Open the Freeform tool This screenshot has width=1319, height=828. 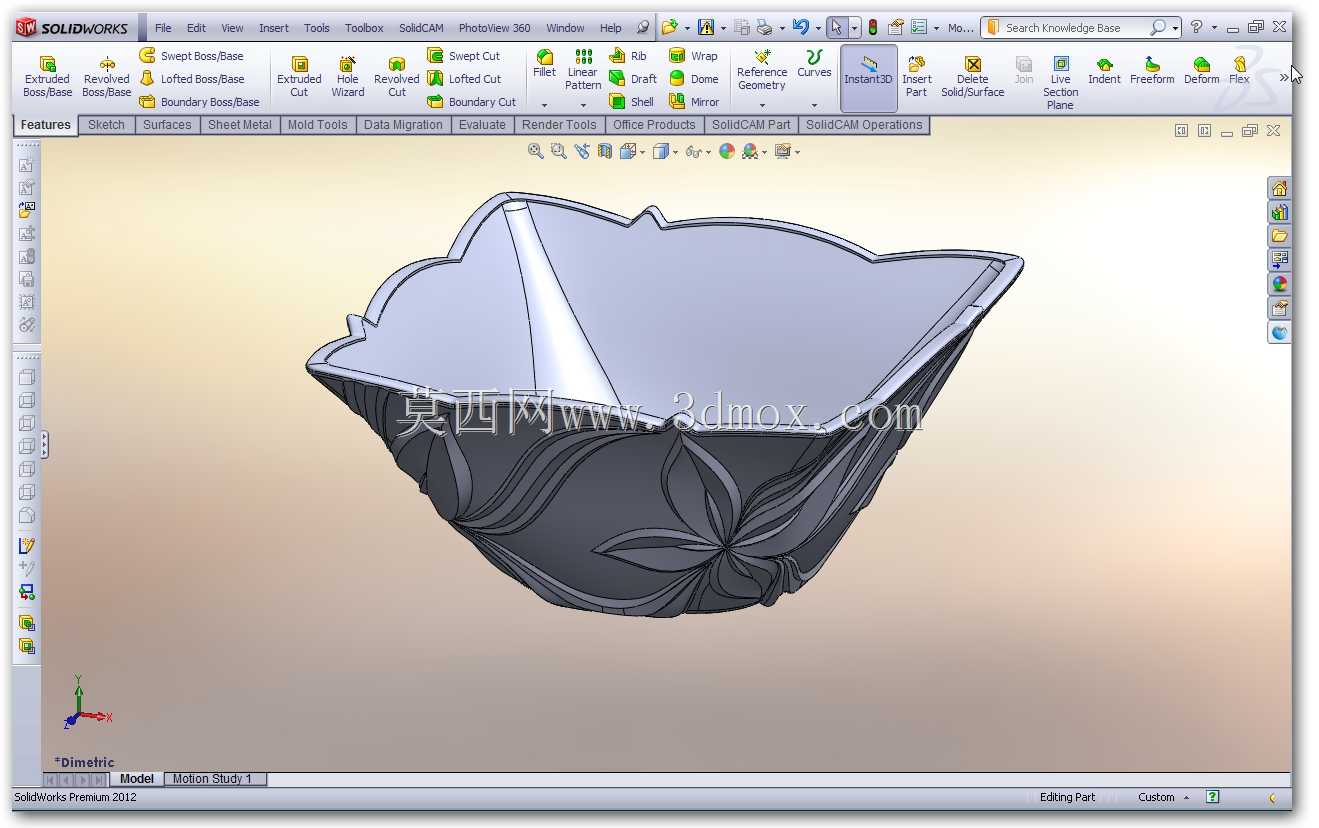[1152, 71]
